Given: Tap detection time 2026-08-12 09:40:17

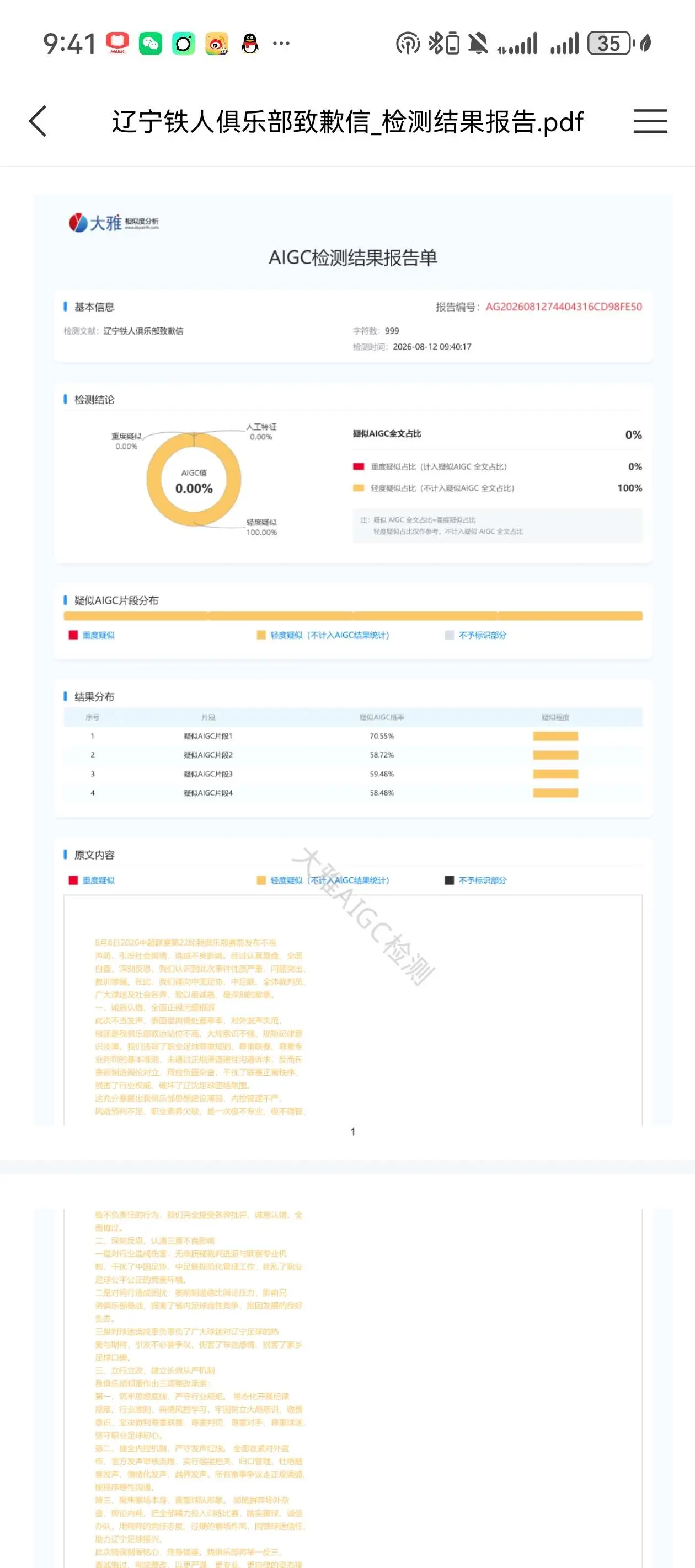Looking at the screenshot, I should point(432,347).
